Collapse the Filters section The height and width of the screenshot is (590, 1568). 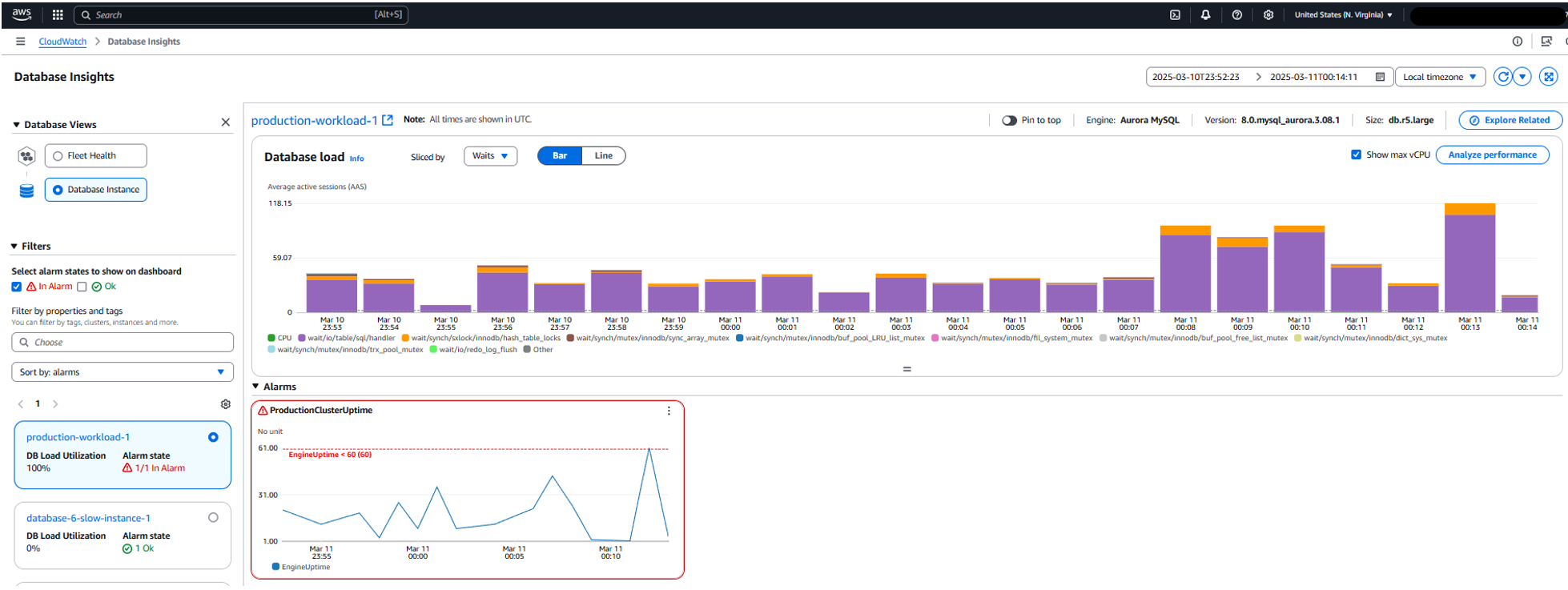pos(14,247)
